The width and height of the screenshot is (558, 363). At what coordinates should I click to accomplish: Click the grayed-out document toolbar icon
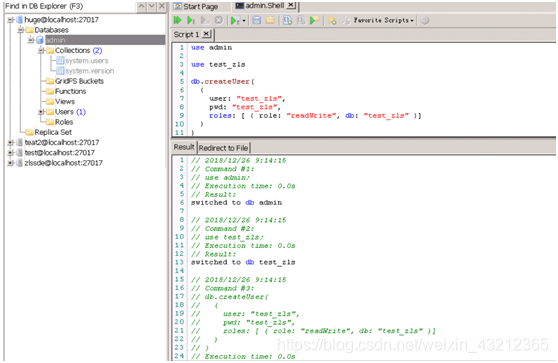[x=301, y=20]
